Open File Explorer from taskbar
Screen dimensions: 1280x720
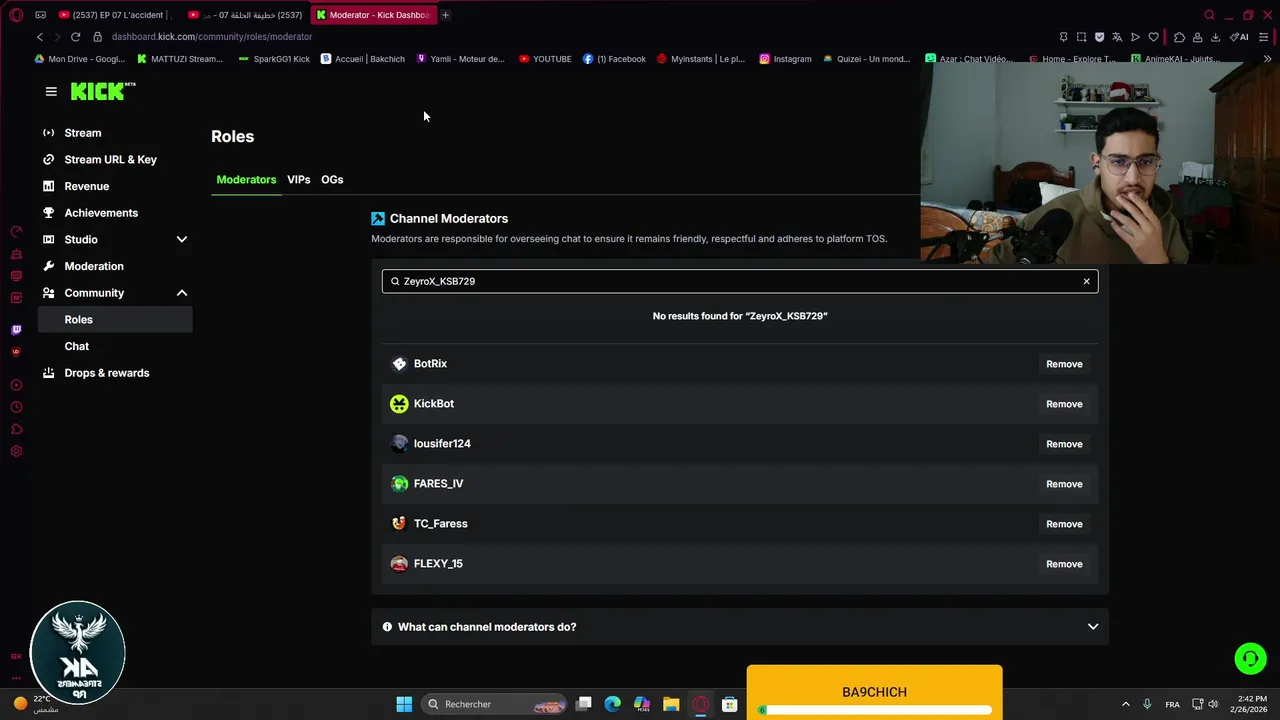pyautogui.click(x=671, y=704)
